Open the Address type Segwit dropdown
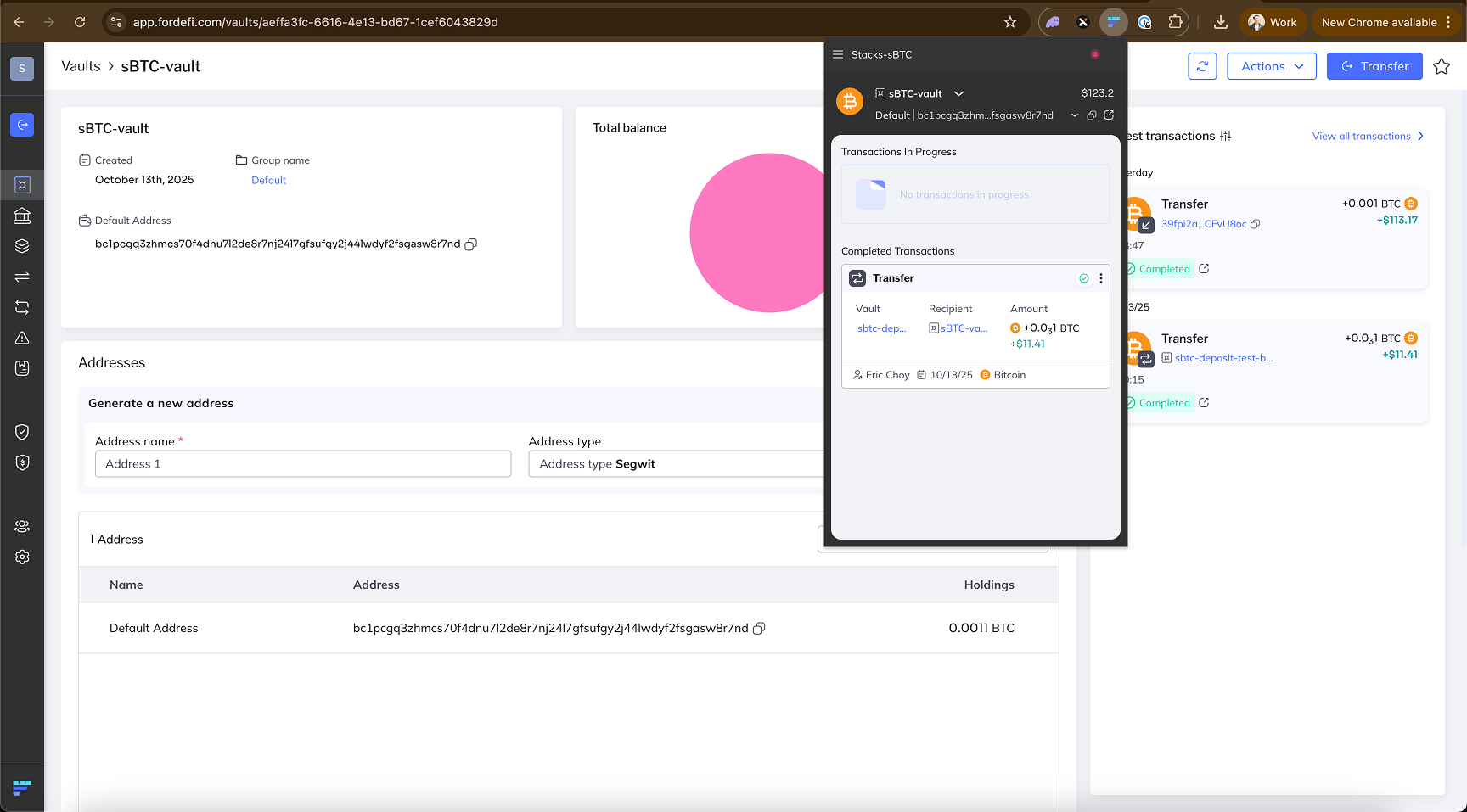The image size is (1467, 812). 675,464
